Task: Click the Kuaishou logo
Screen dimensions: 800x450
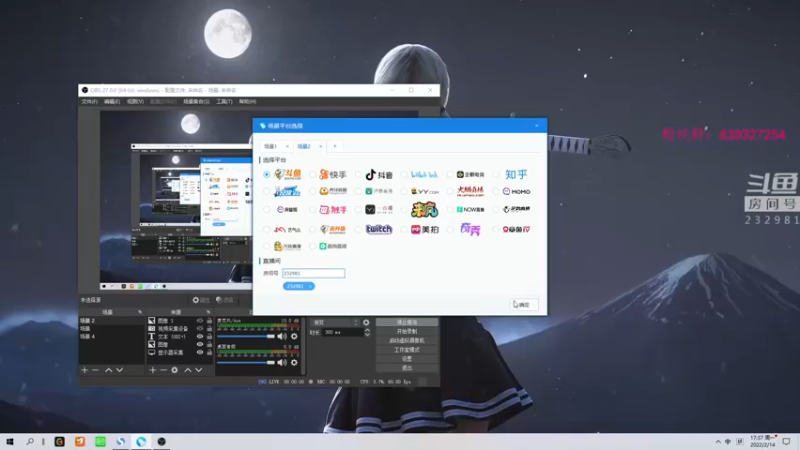Action: click(333, 174)
